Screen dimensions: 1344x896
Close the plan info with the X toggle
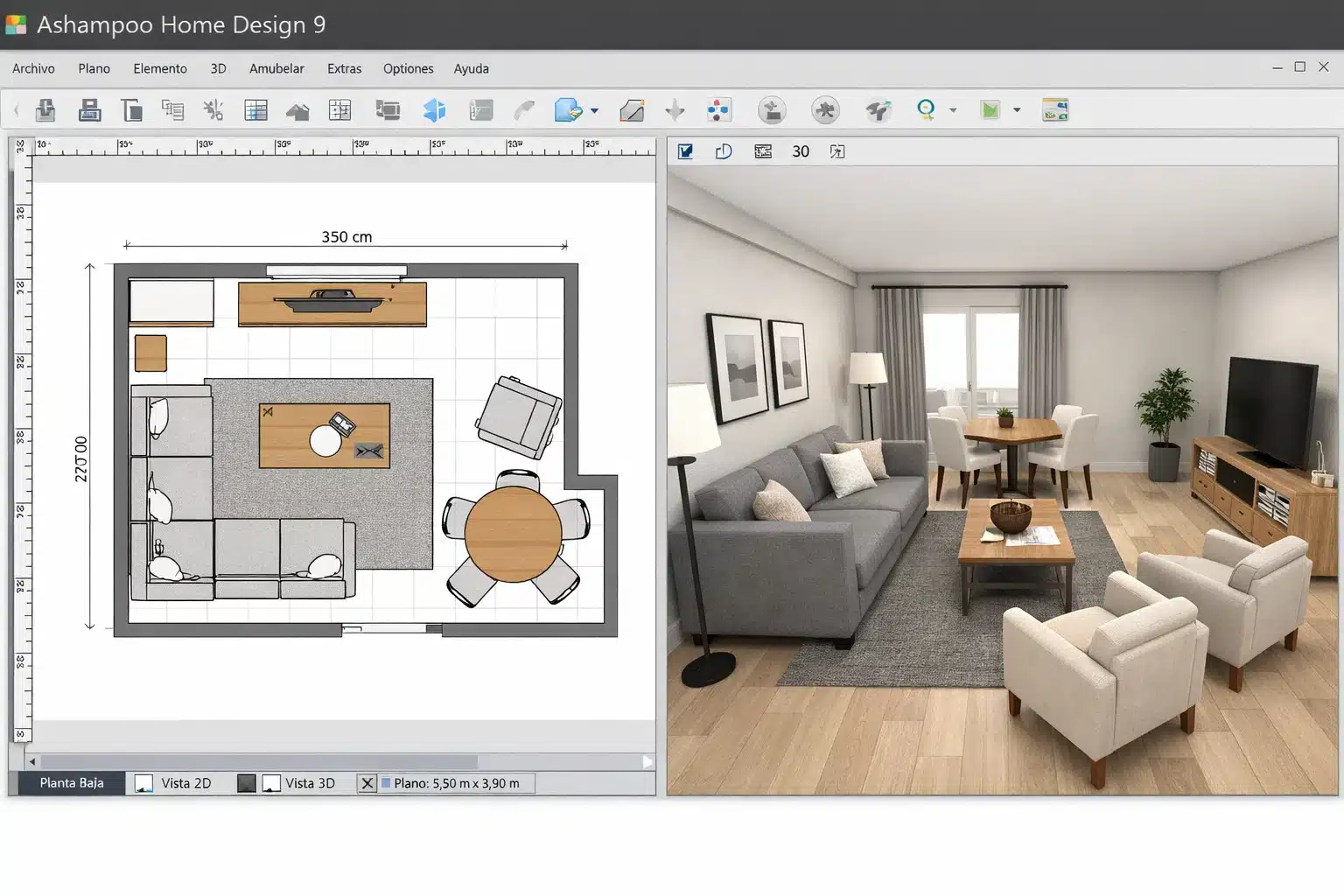click(367, 783)
